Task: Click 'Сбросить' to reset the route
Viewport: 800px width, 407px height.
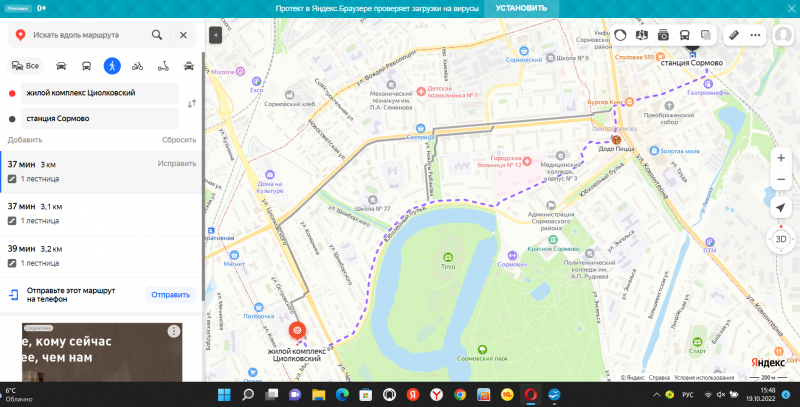Action: click(179, 140)
